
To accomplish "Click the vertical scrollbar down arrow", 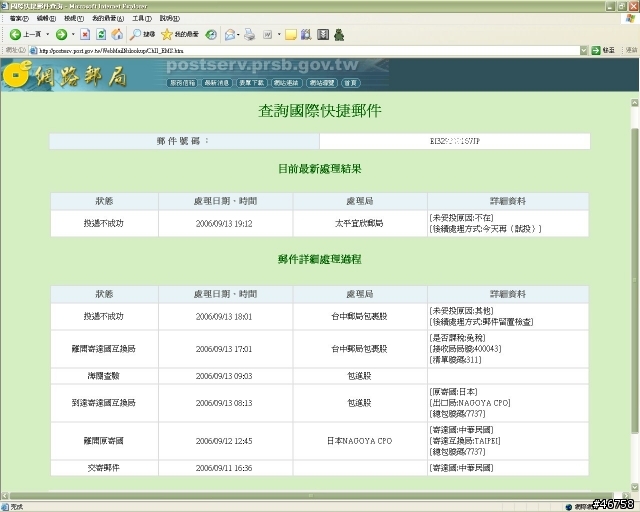I will point(635,486).
